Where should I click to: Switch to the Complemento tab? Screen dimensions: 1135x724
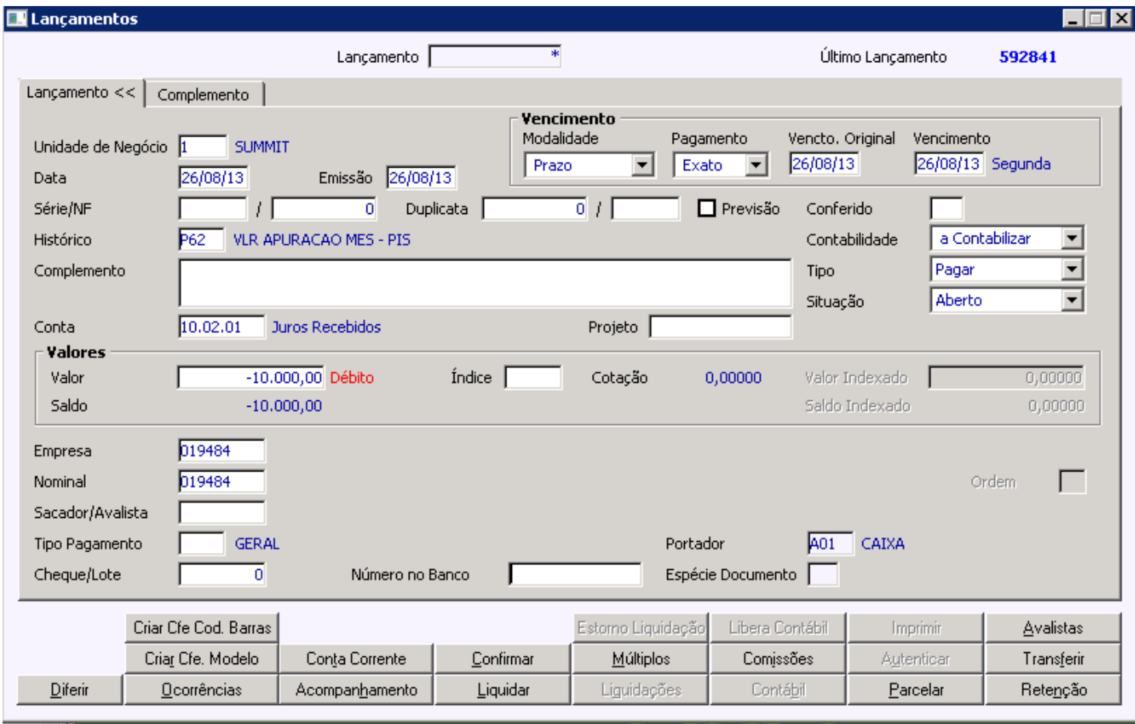coord(203,94)
